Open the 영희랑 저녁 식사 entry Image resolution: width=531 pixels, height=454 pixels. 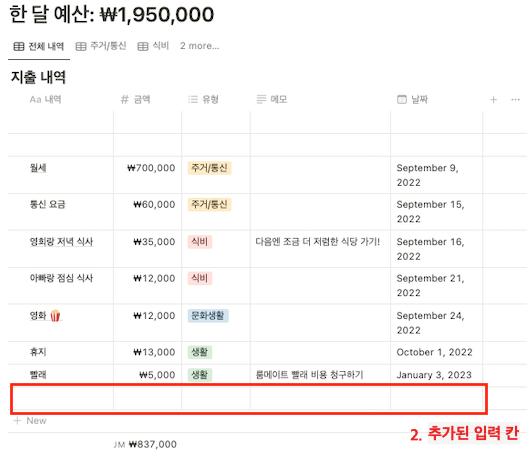point(61,242)
